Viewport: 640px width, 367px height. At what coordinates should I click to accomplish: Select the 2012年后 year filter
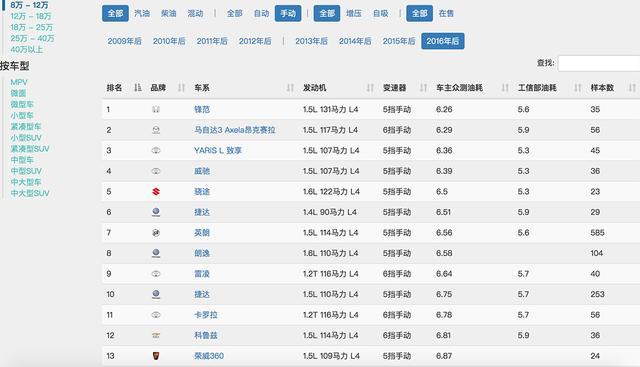point(255,41)
